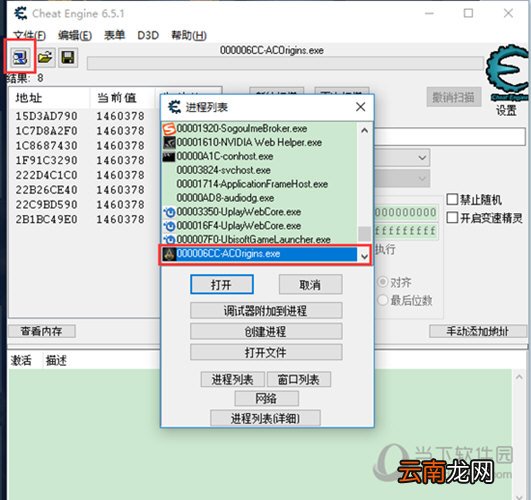Select the 对齐 radio button
This screenshot has height=500, width=531.
(383, 282)
